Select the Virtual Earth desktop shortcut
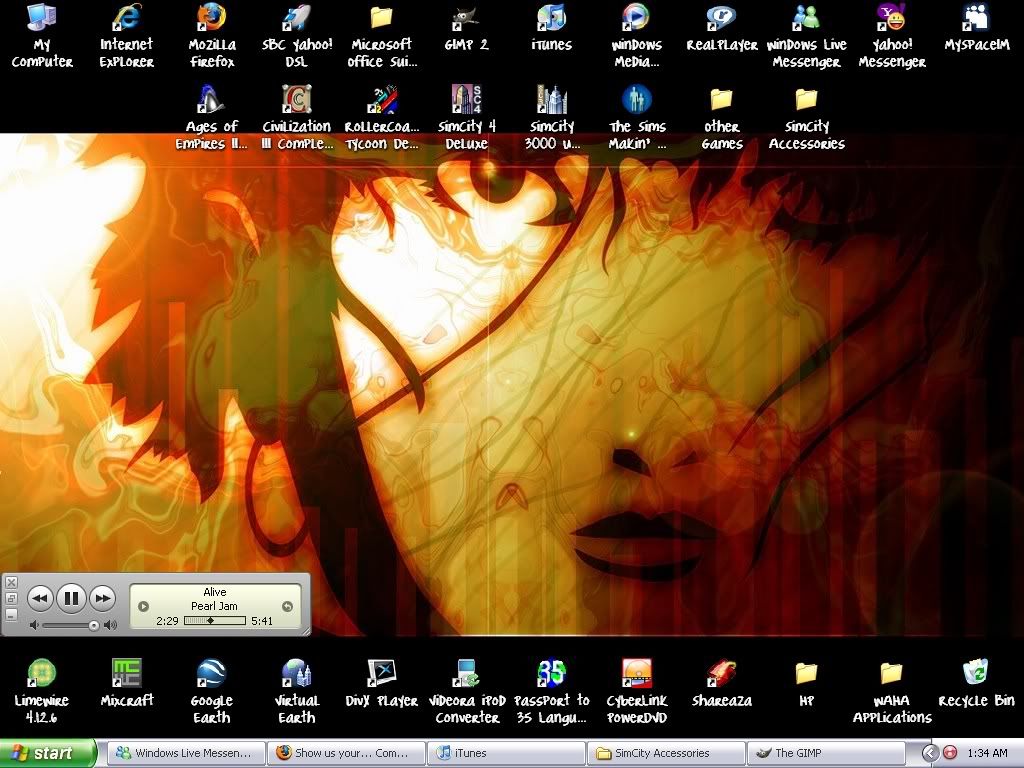The width and height of the screenshot is (1024, 768). coord(297,691)
